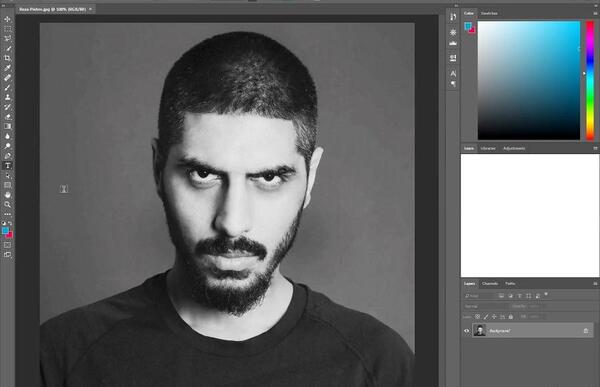Open the layer filter Kind dropdown
The image size is (600, 387).
[479, 296]
